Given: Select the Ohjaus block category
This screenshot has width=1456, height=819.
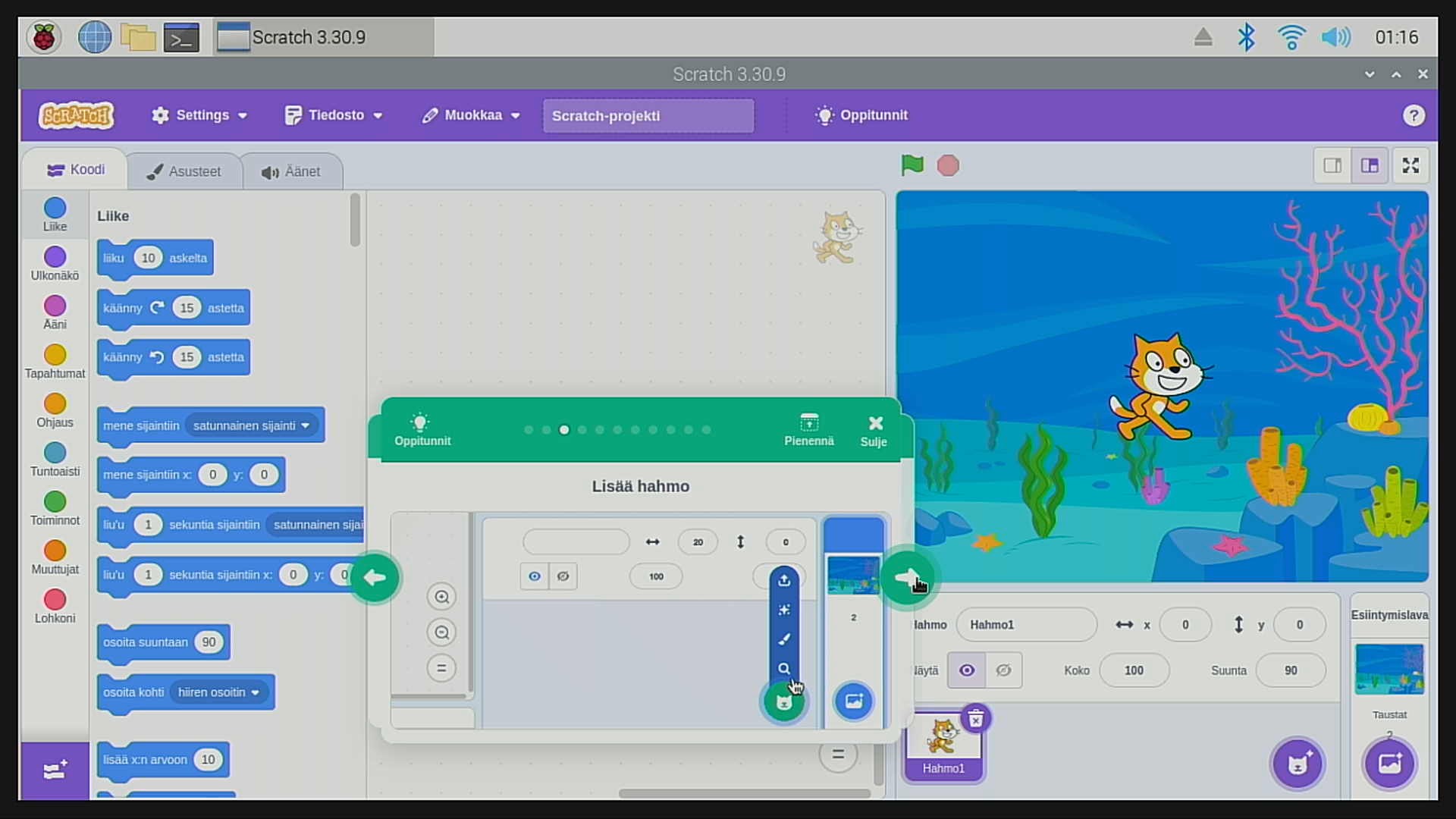Looking at the screenshot, I should [x=55, y=411].
